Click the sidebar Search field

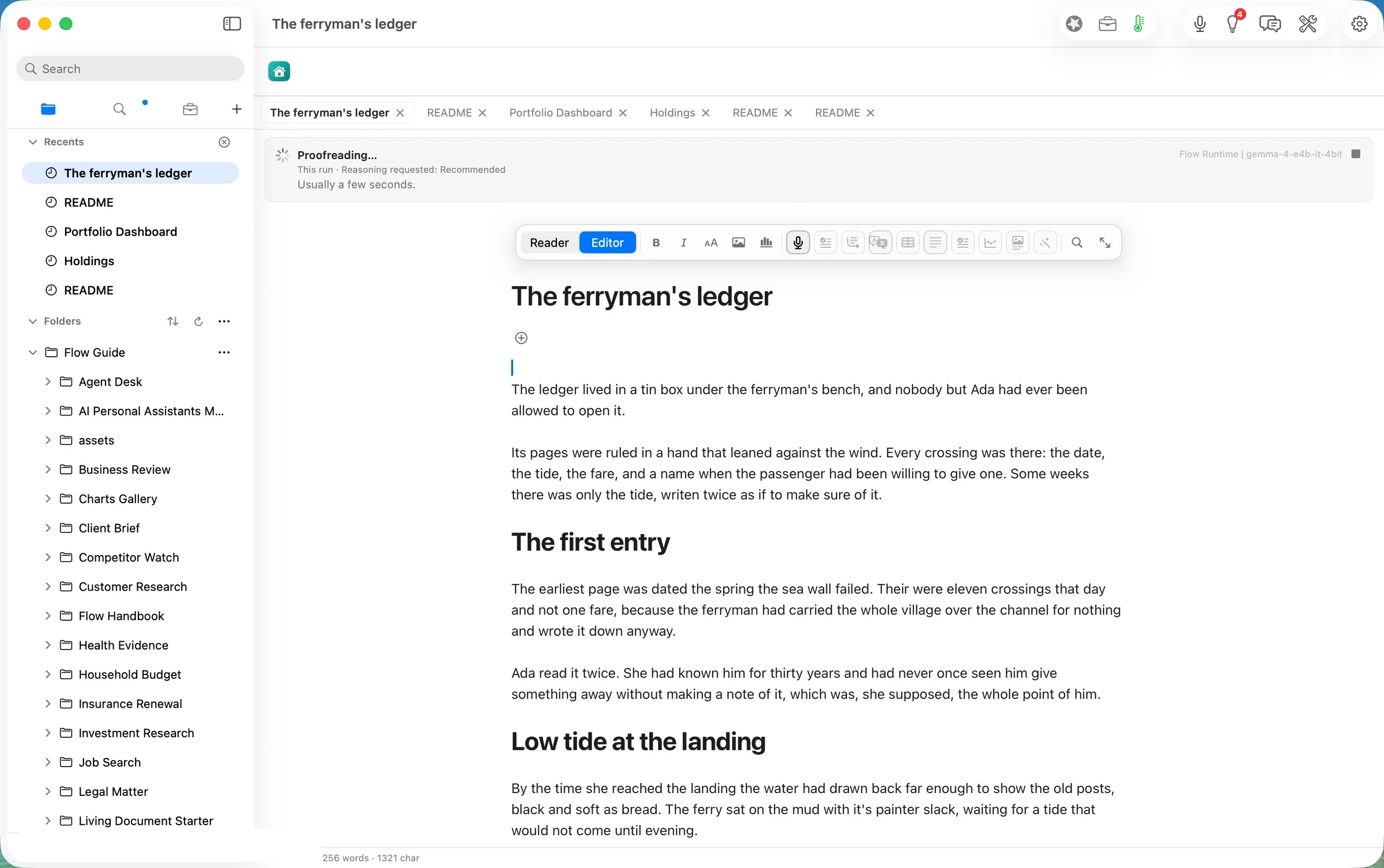click(x=130, y=69)
